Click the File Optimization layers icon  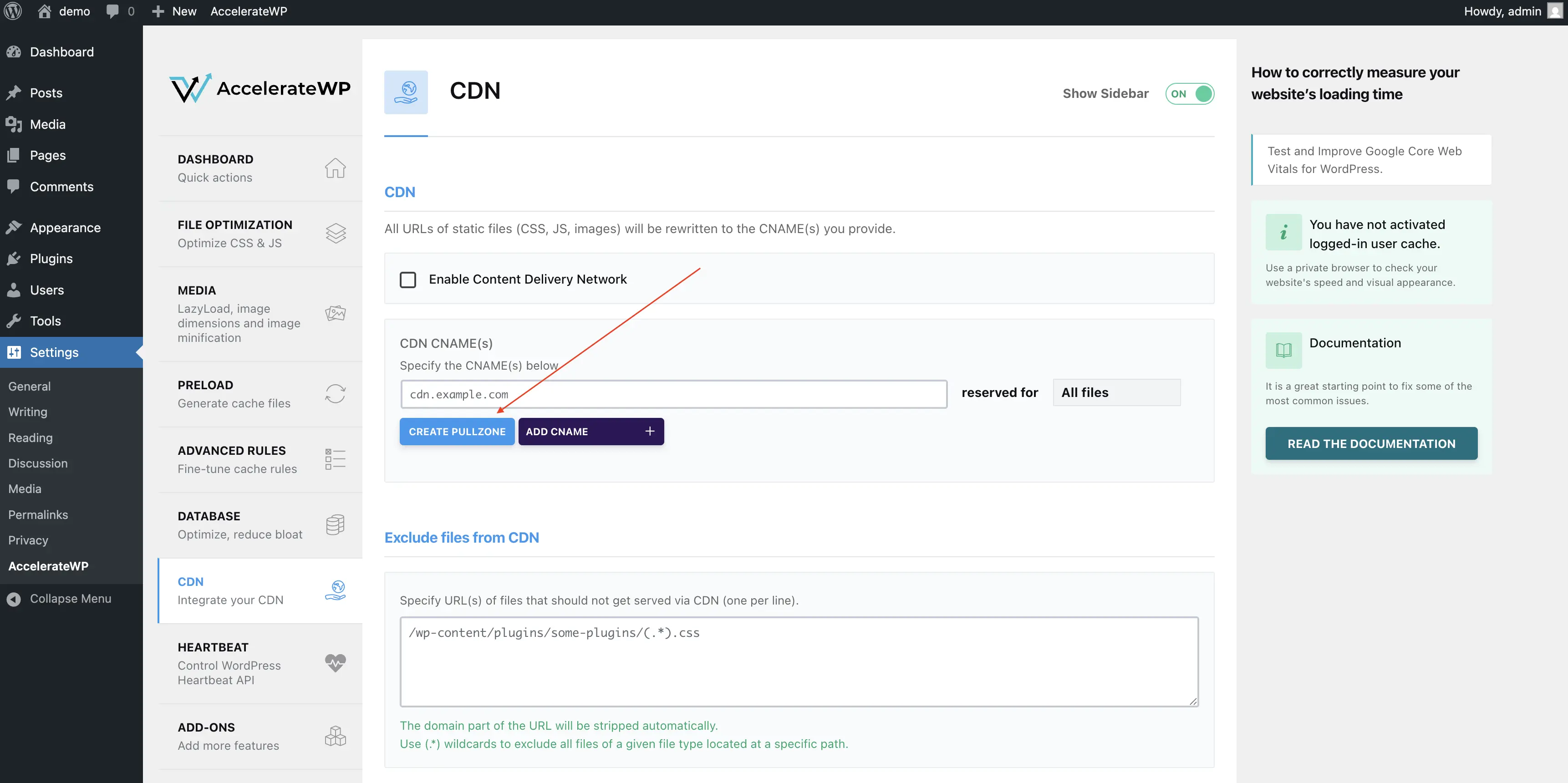[335, 233]
